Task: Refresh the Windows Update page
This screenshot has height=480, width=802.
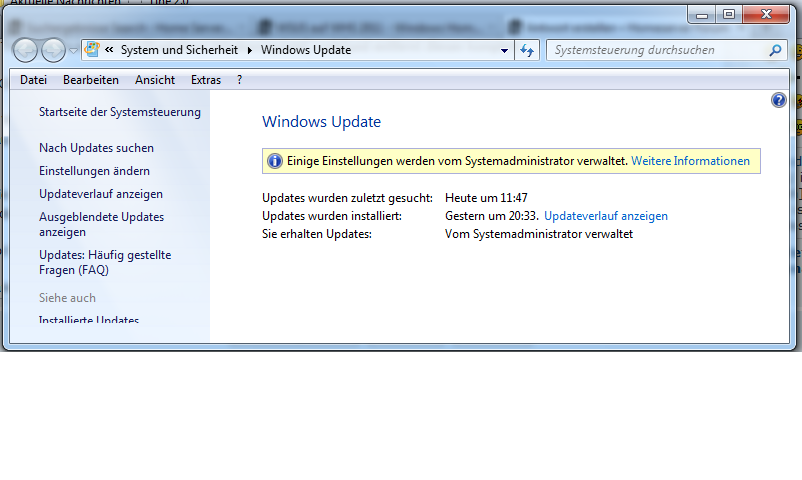Action: [x=527, y=50]
